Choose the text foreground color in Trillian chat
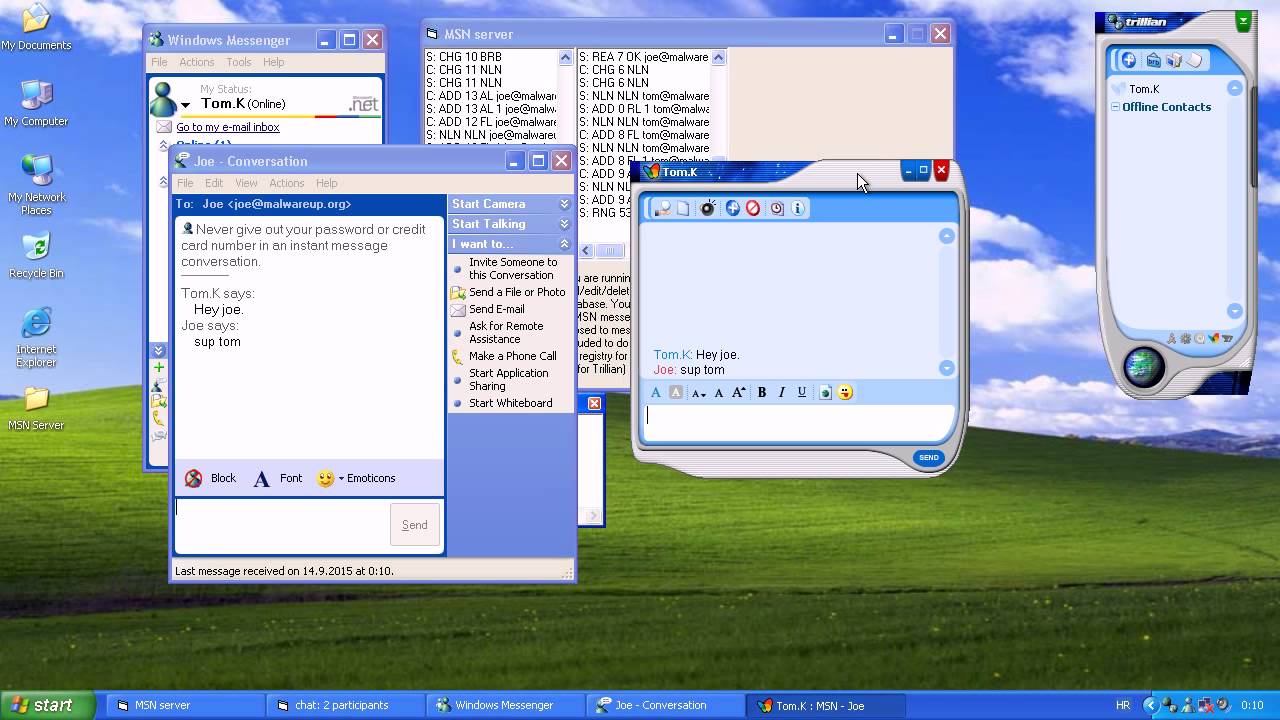Viewport: 1280px width, 720px height. [x=656, y=392]
